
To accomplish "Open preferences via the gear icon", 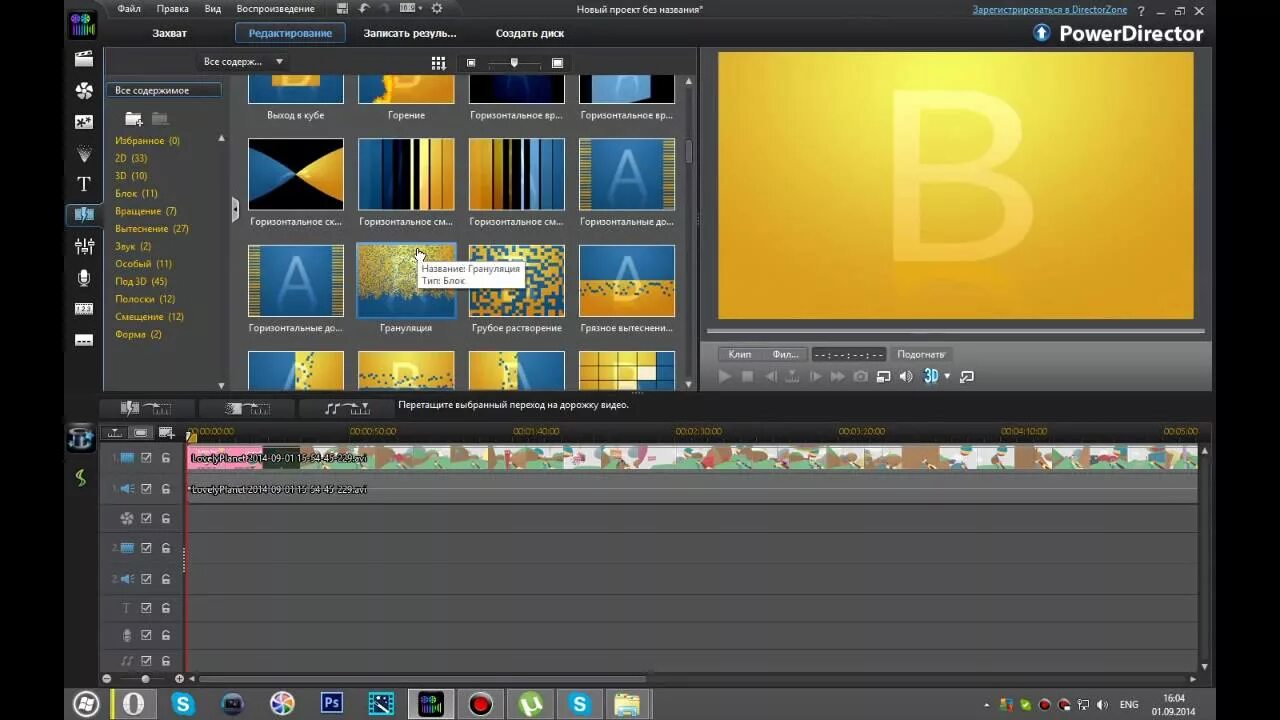I will click(436, 8).
